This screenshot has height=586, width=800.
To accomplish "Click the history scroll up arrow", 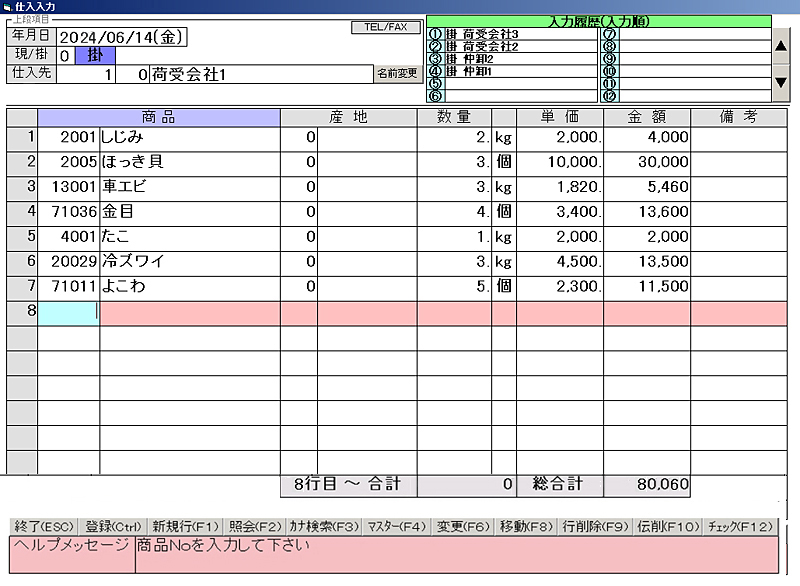I will click(782, 46).
